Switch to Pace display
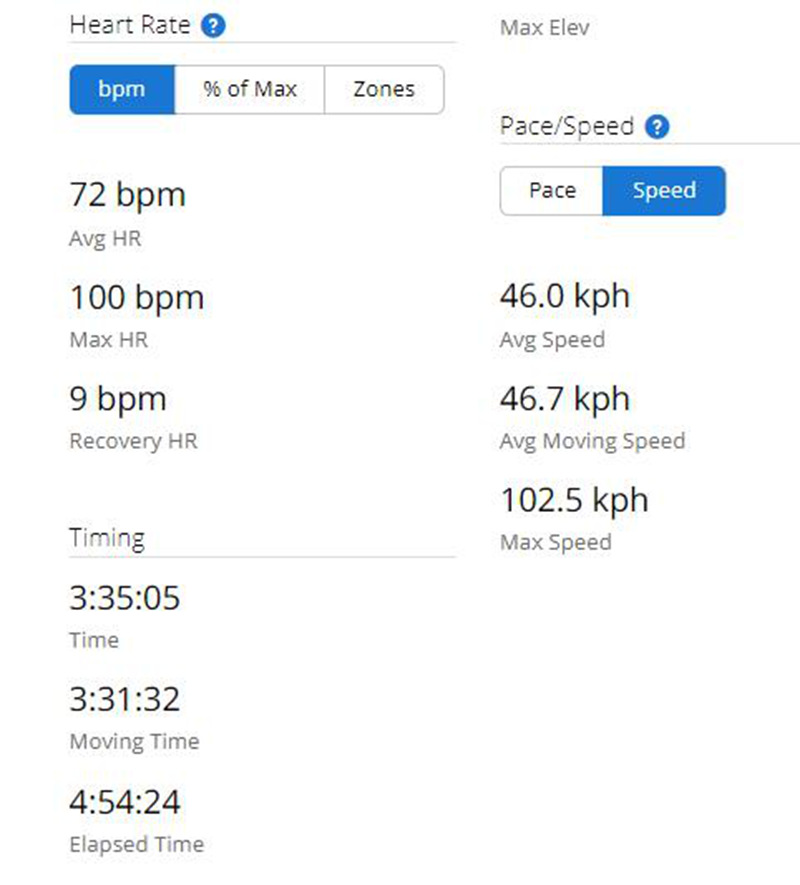The width and height of the screenshot is (800, 885). pos(552,191)
